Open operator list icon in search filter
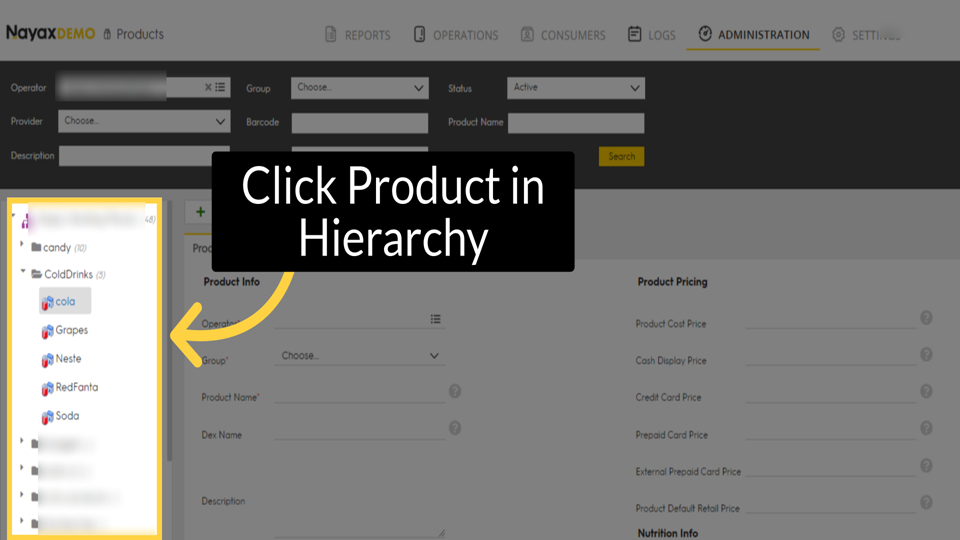Viewport: 960px width, 540px height. point(220,87)
